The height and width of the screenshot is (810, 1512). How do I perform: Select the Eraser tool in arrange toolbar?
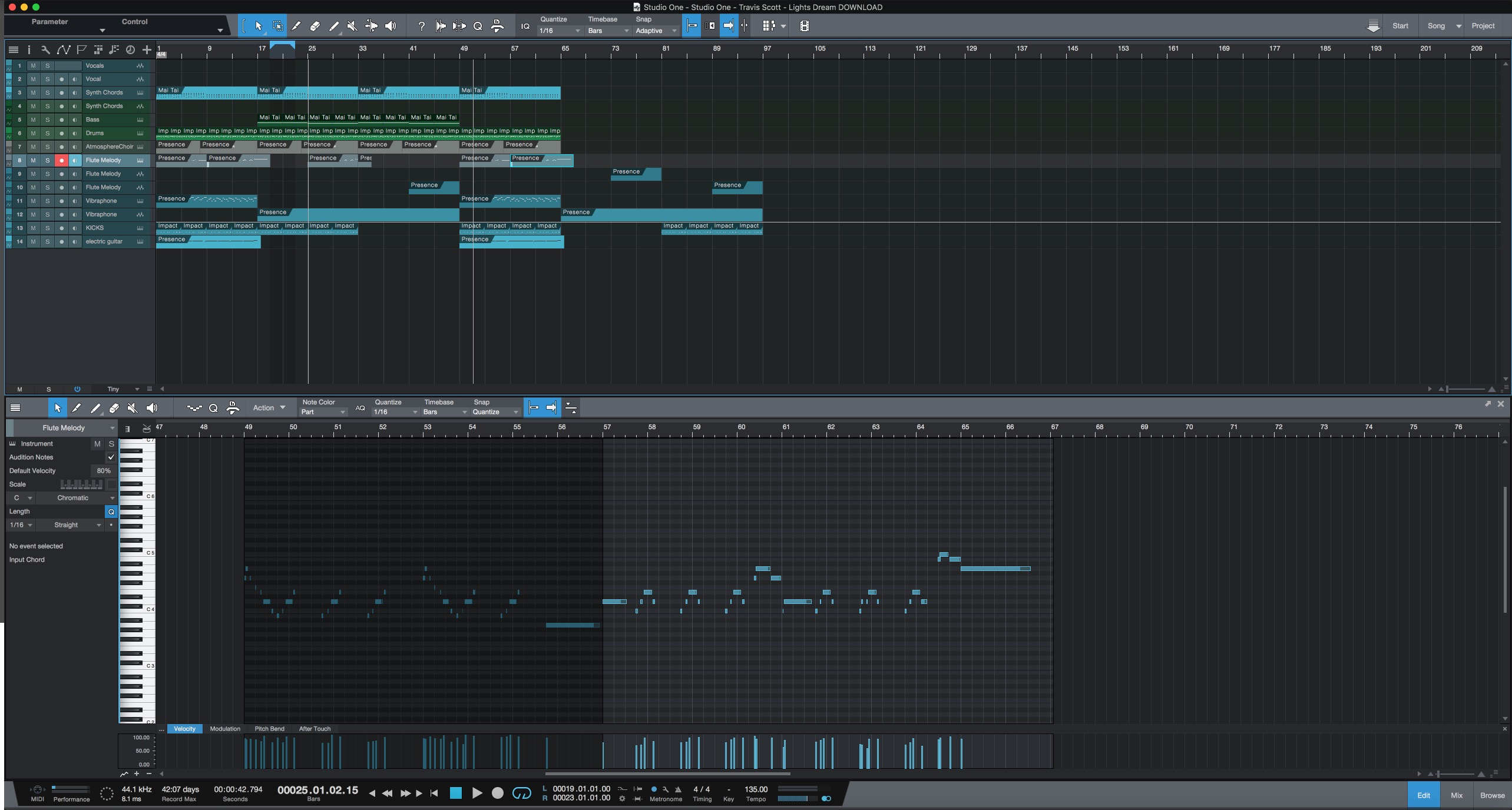tap(315, 26)
